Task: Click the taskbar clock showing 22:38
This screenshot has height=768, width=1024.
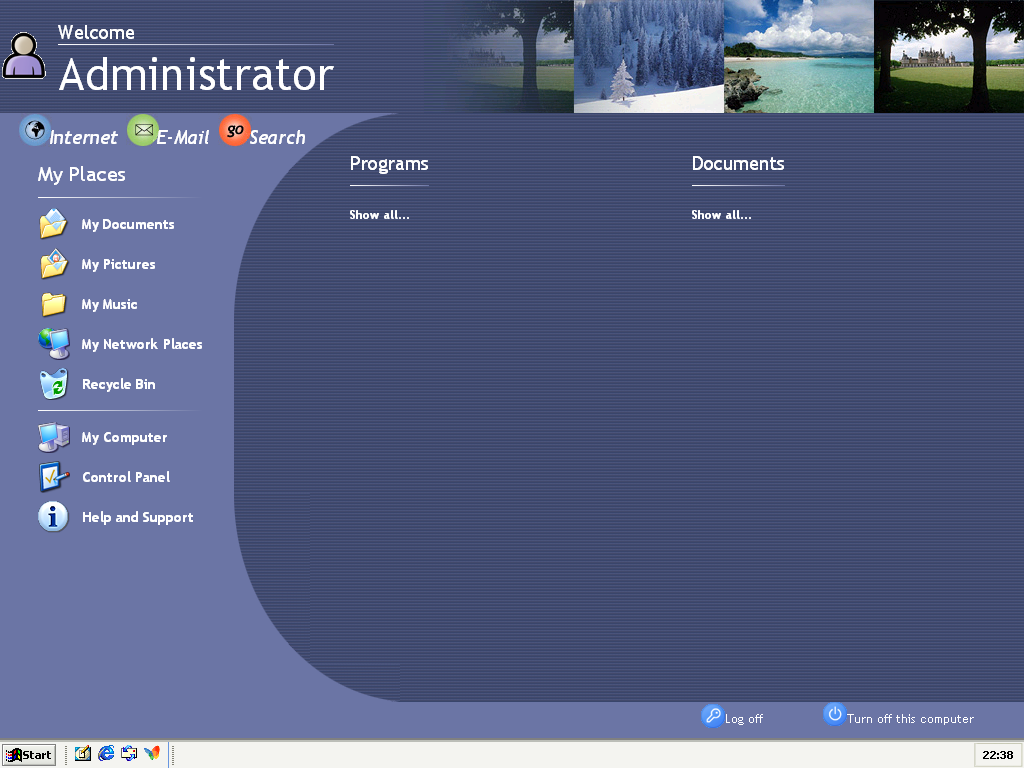Action: 998,755
